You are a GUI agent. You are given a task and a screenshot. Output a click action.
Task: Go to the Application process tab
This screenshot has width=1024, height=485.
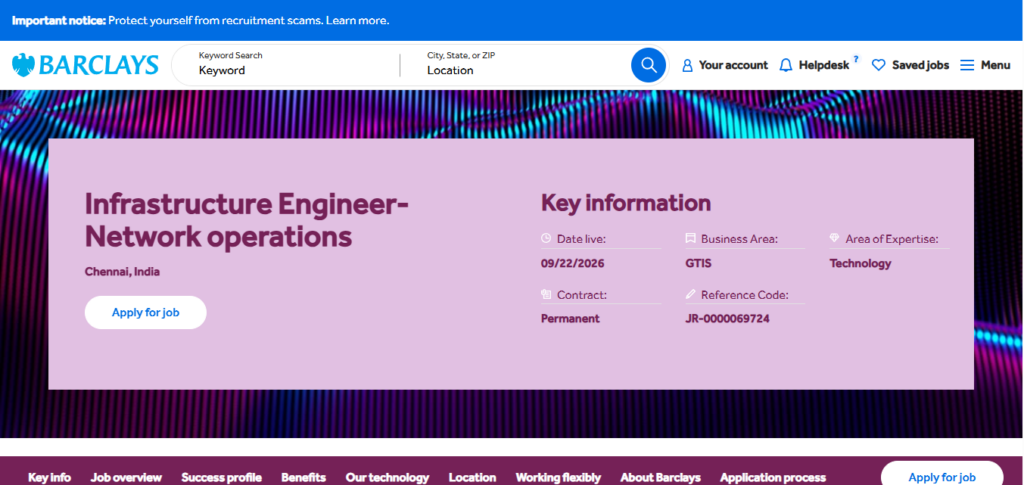[x=773, y=478]
